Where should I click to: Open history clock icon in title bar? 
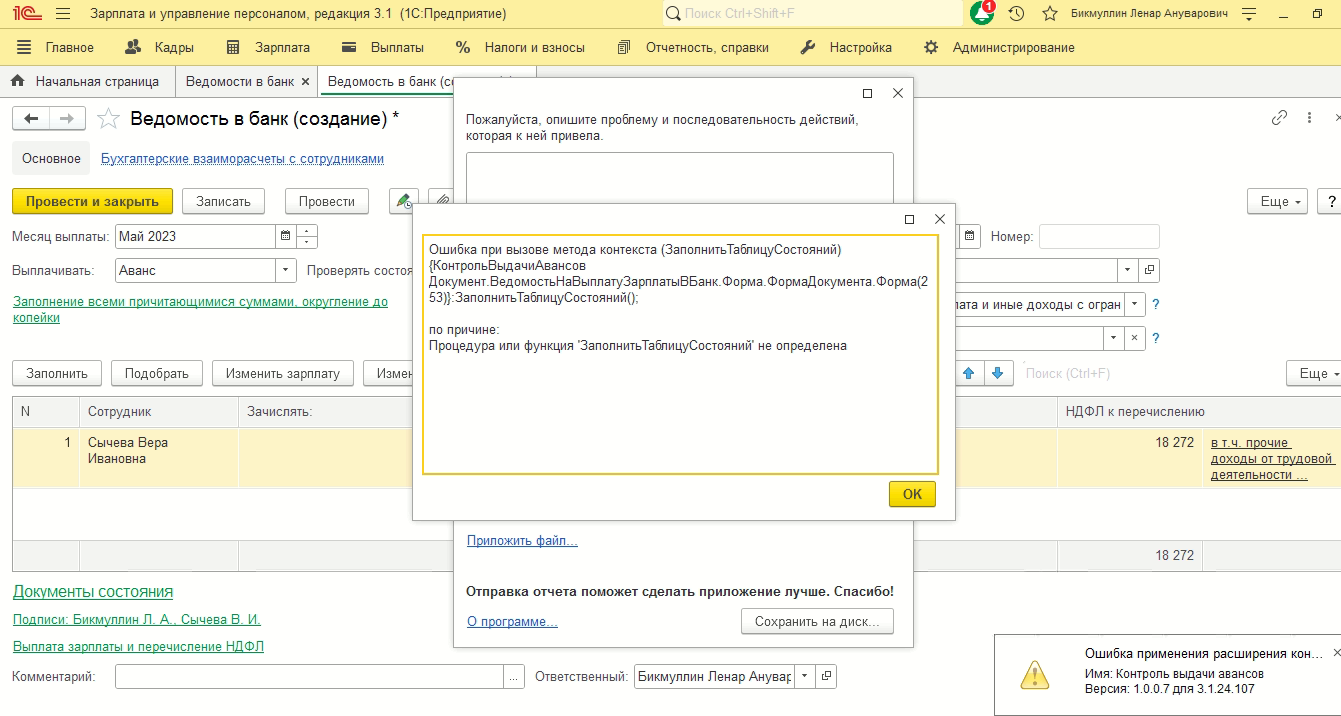coord(1017,14)
